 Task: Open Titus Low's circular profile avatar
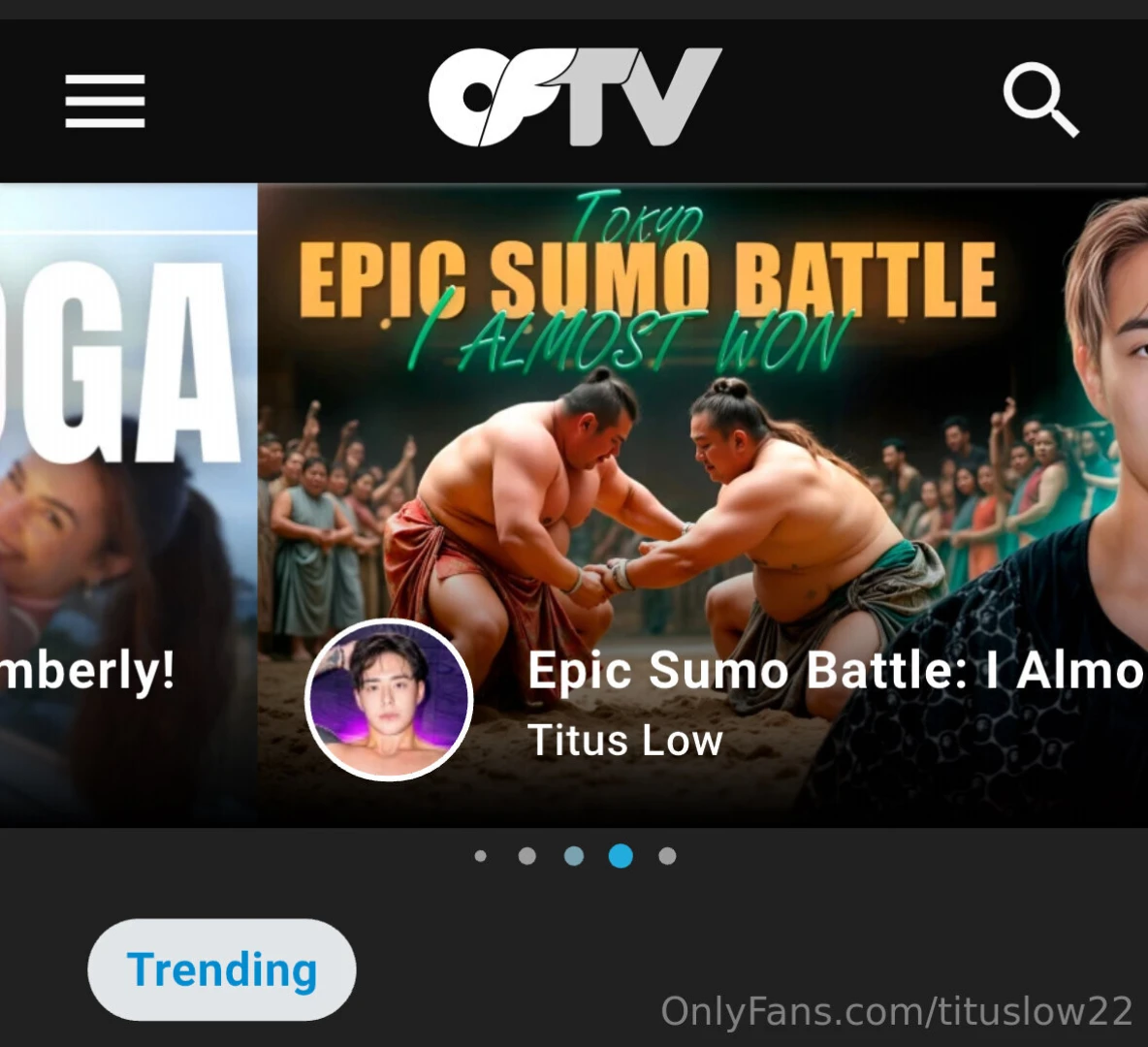[x=389, y=700]
